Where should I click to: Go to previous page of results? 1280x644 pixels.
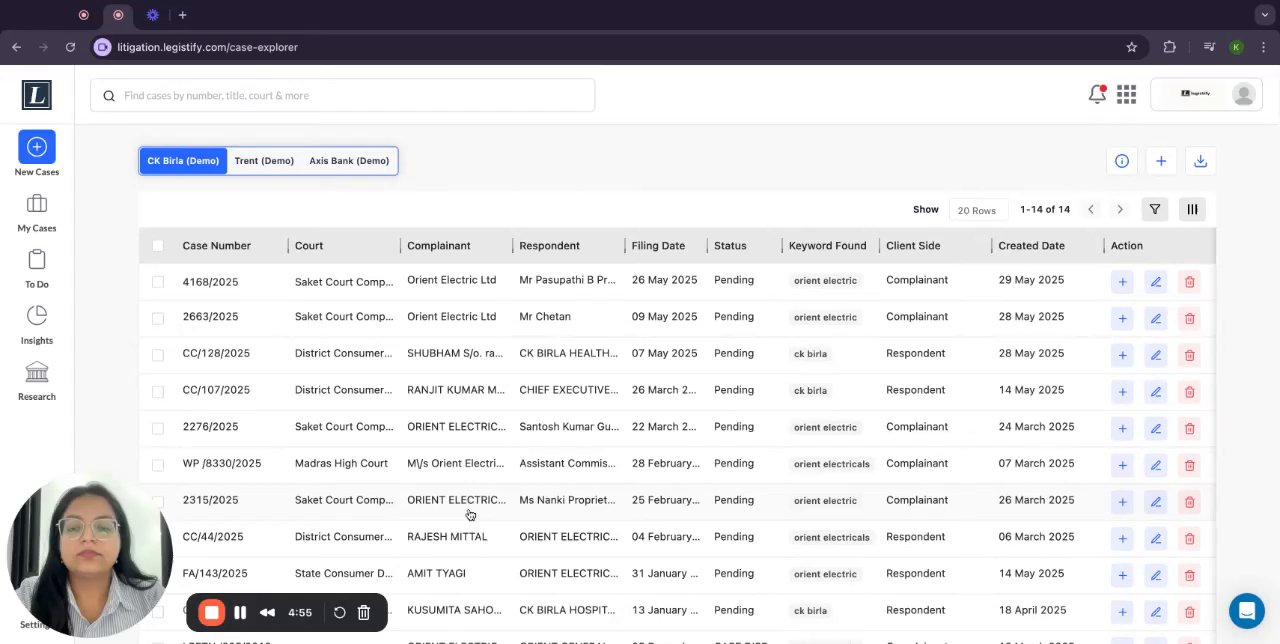pyautogui.click(x=1091, y=209)
